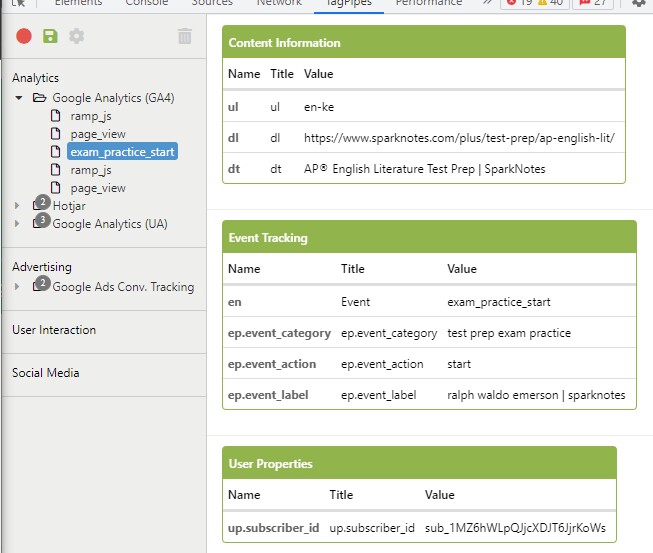Click the Event Tracking panel header
This screenshot has height=553, width=653.
click(429, 237)
